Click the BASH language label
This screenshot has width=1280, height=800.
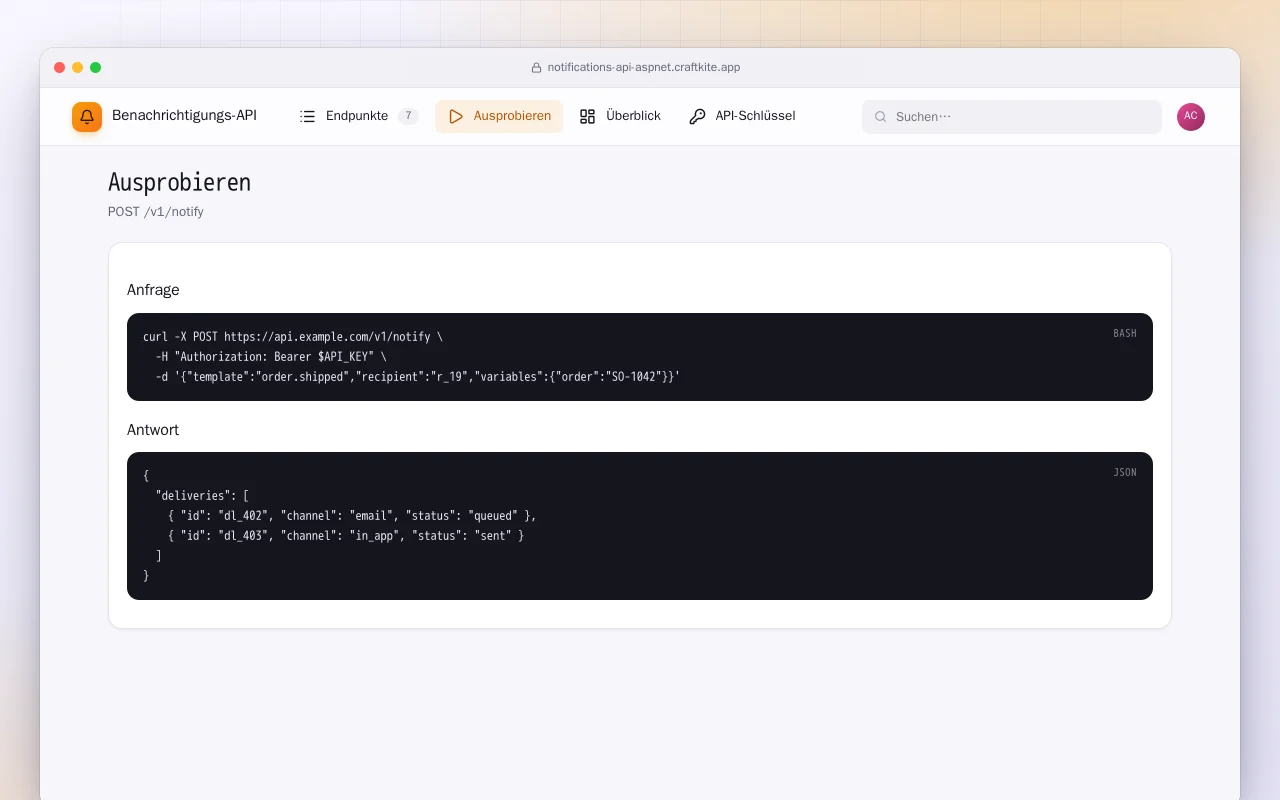tap(1125, 334)
